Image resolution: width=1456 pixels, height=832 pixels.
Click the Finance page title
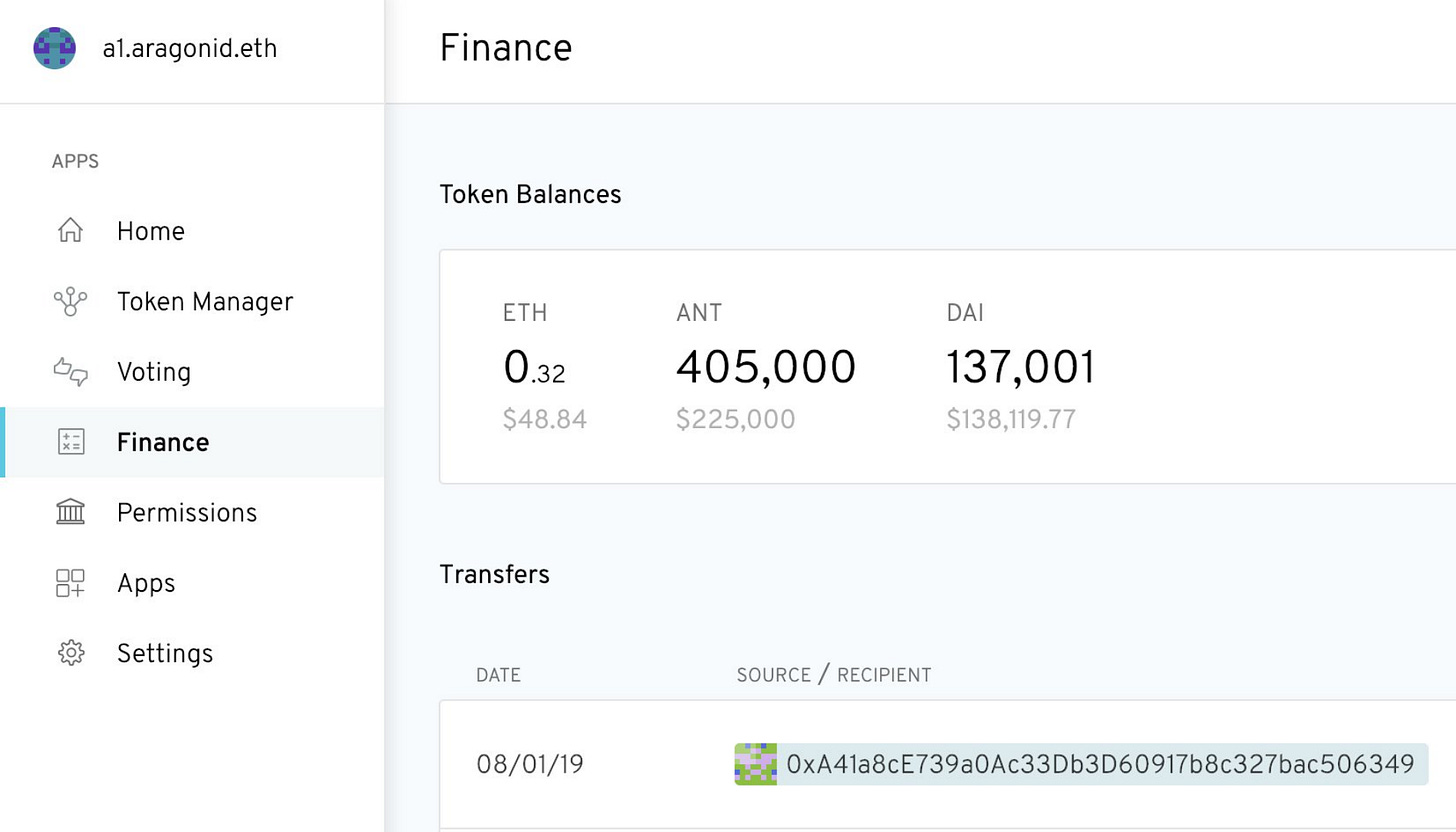point(506,48)
